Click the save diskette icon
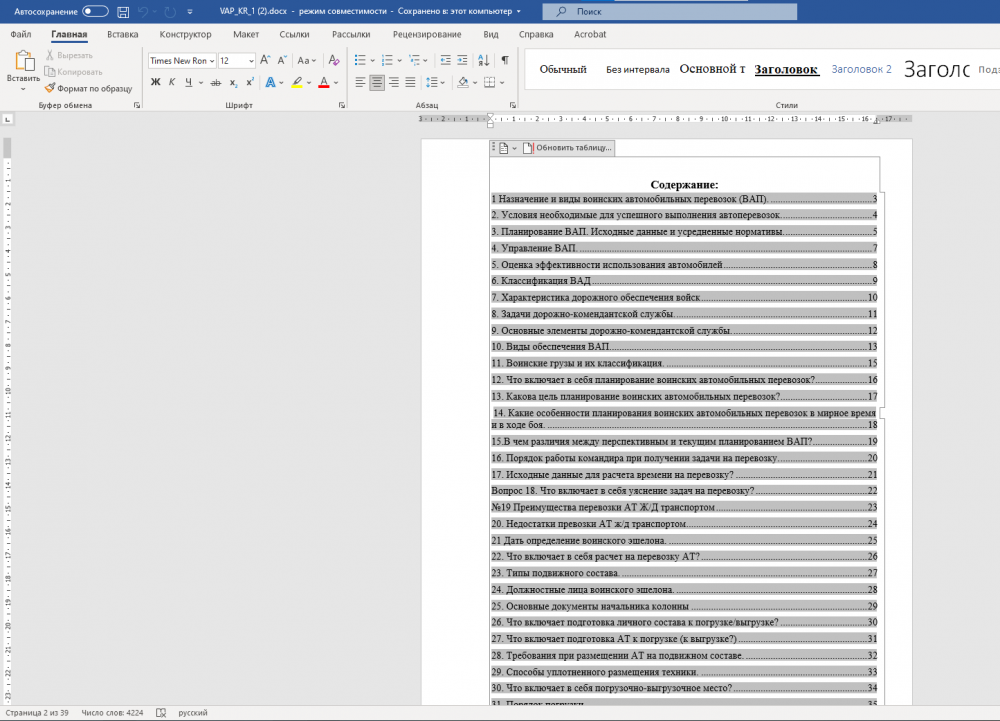Image resolution: width=1000 pixels, height=721 pixels. tap(123, 11)
